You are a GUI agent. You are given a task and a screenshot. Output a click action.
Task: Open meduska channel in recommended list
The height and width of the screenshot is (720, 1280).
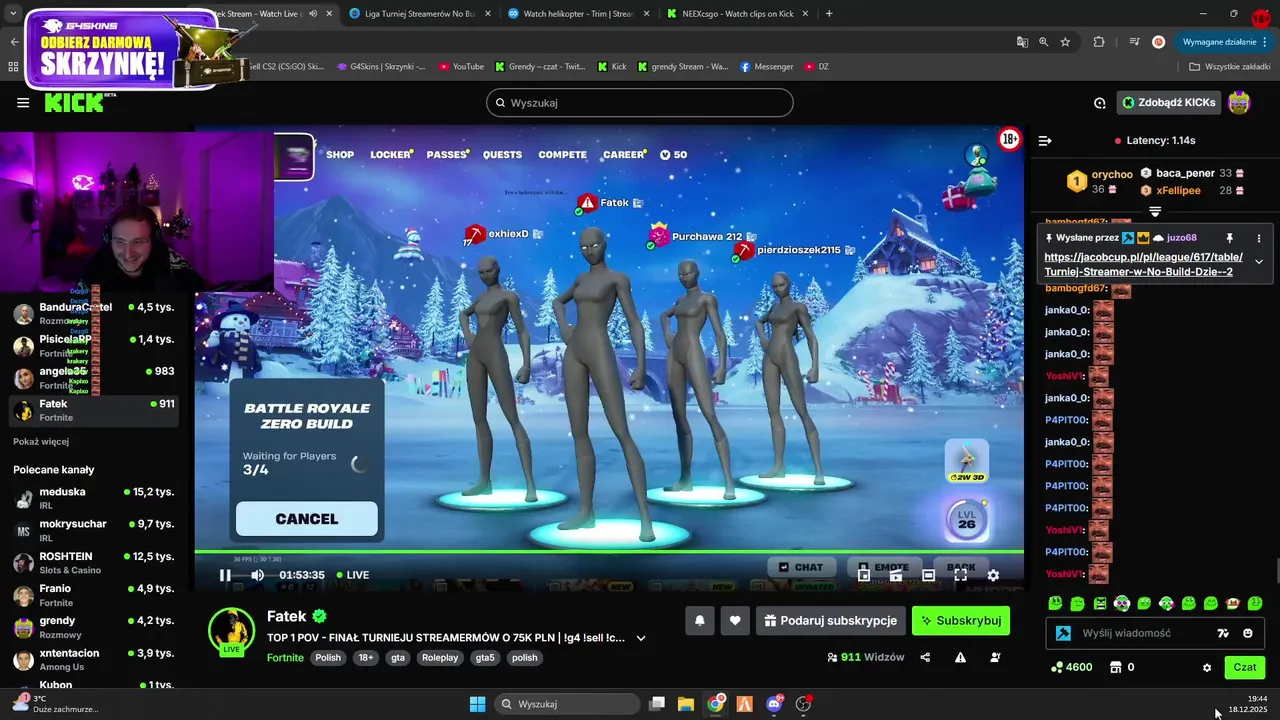pyautogui.click(x=95, y=498)
